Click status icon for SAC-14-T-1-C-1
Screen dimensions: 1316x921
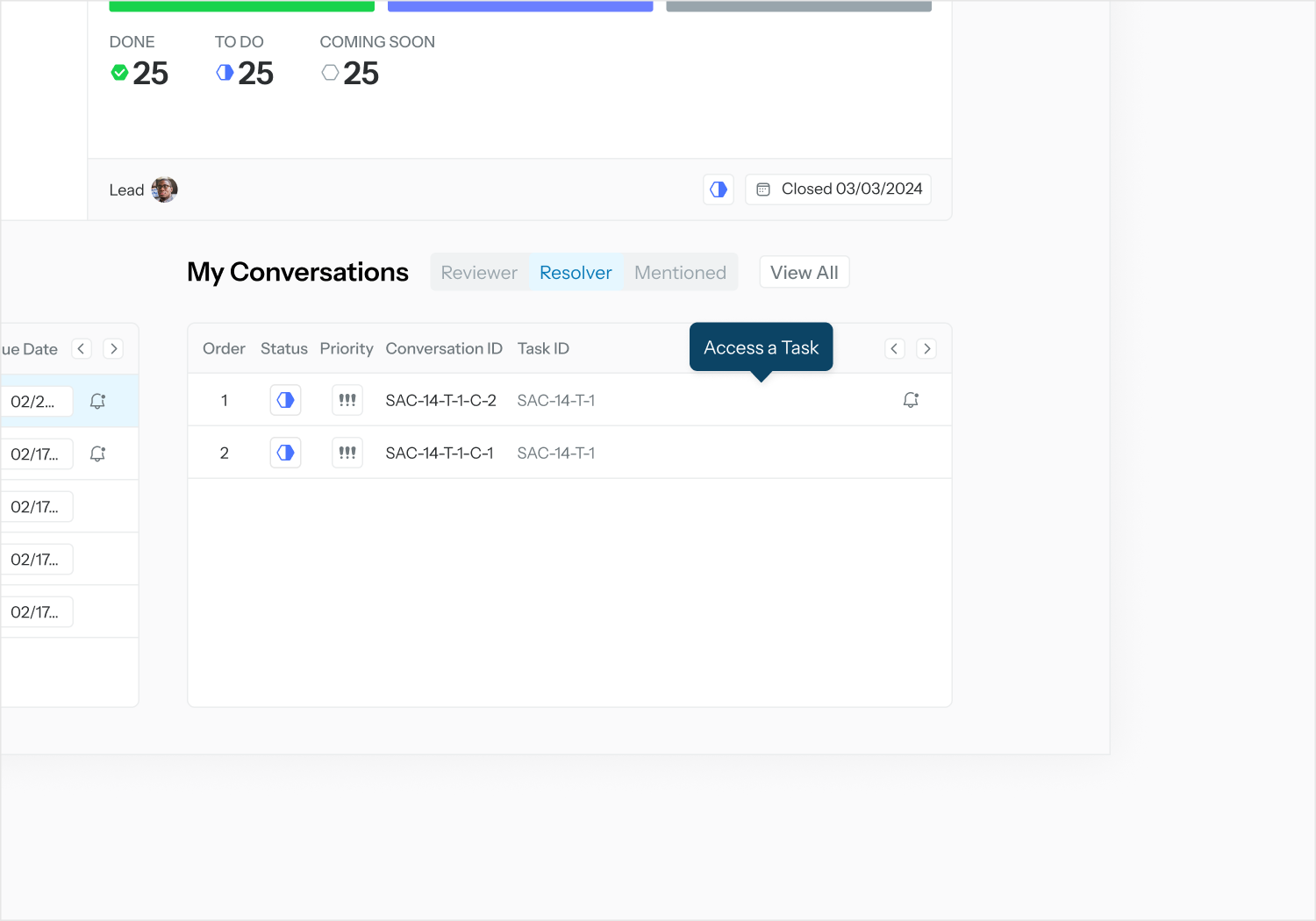tap(285, 453)
